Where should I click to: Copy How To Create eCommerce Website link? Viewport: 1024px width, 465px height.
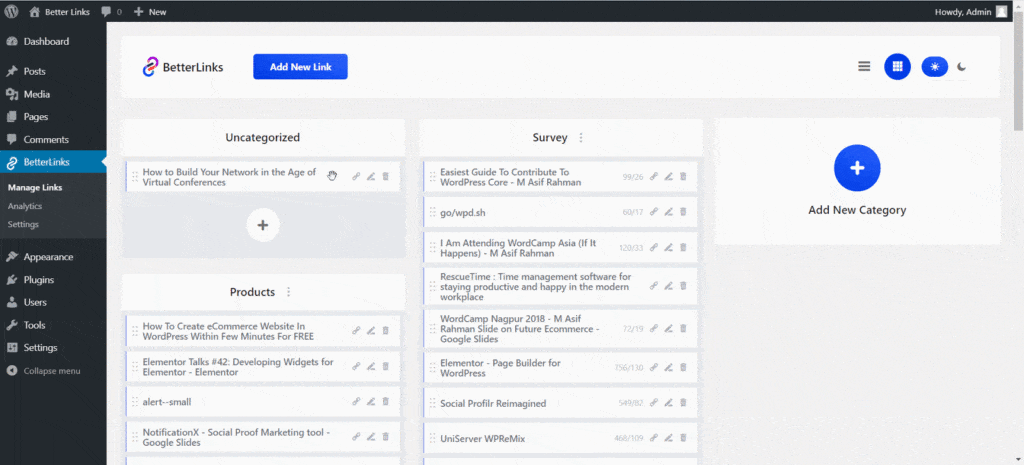point(357,330)
